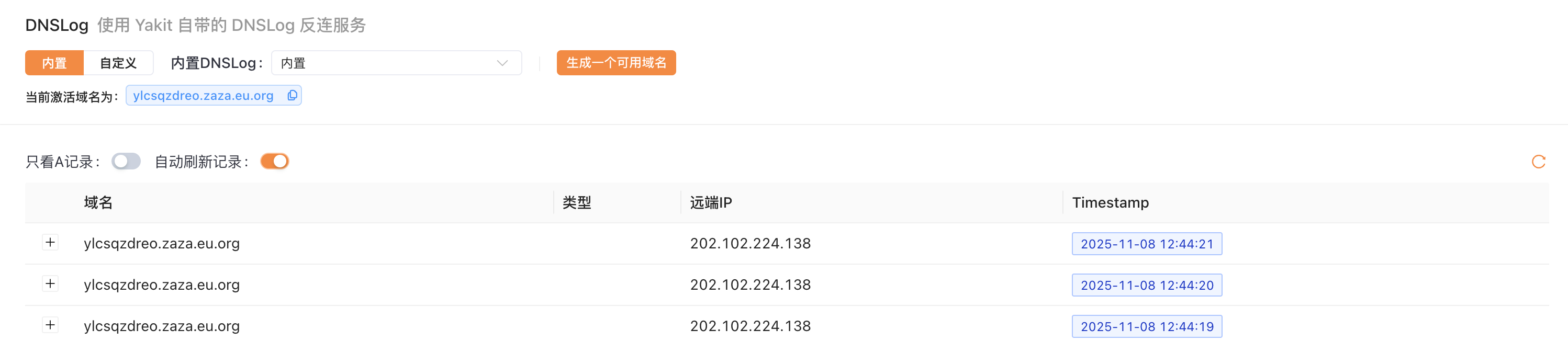1568x341 pixels.
Task: Expand the 12:44:19 record row
Action: 50,325
